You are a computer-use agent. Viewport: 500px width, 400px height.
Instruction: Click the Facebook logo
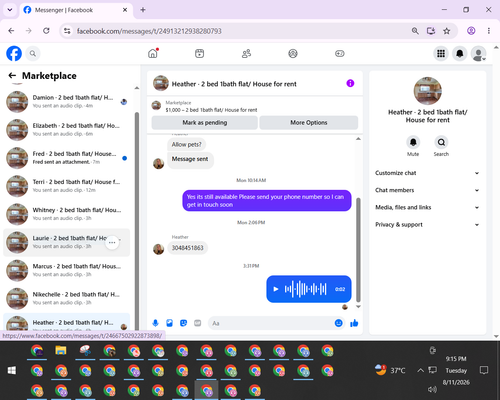point(14,53)
